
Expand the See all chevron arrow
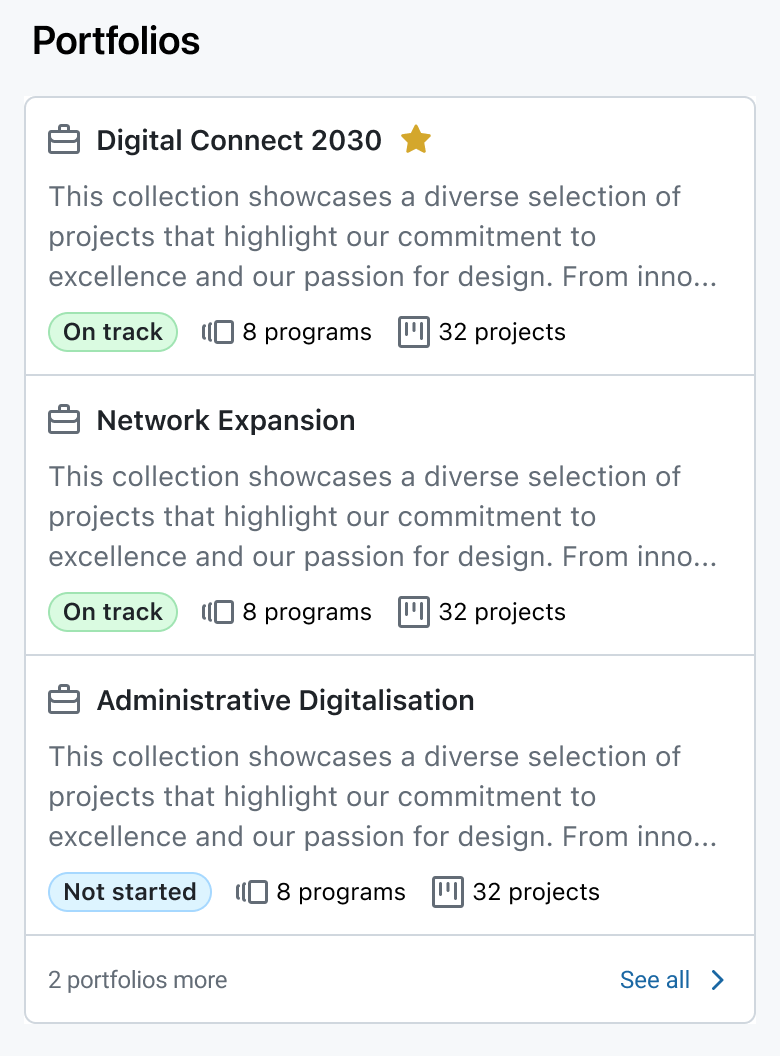pos(716,980)
